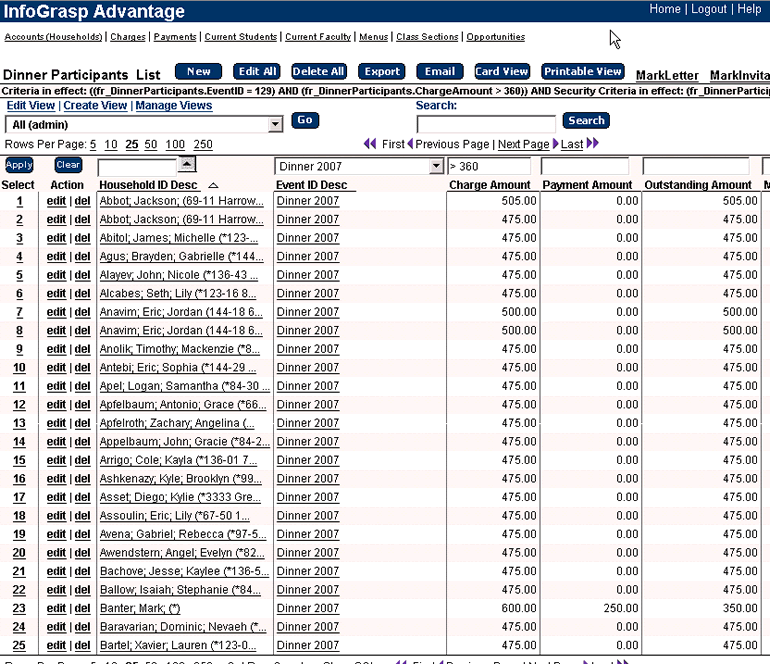Click the sort ascending triangle beside Household ID Desc
Screen dimensions: 770x664
point(213,185)
